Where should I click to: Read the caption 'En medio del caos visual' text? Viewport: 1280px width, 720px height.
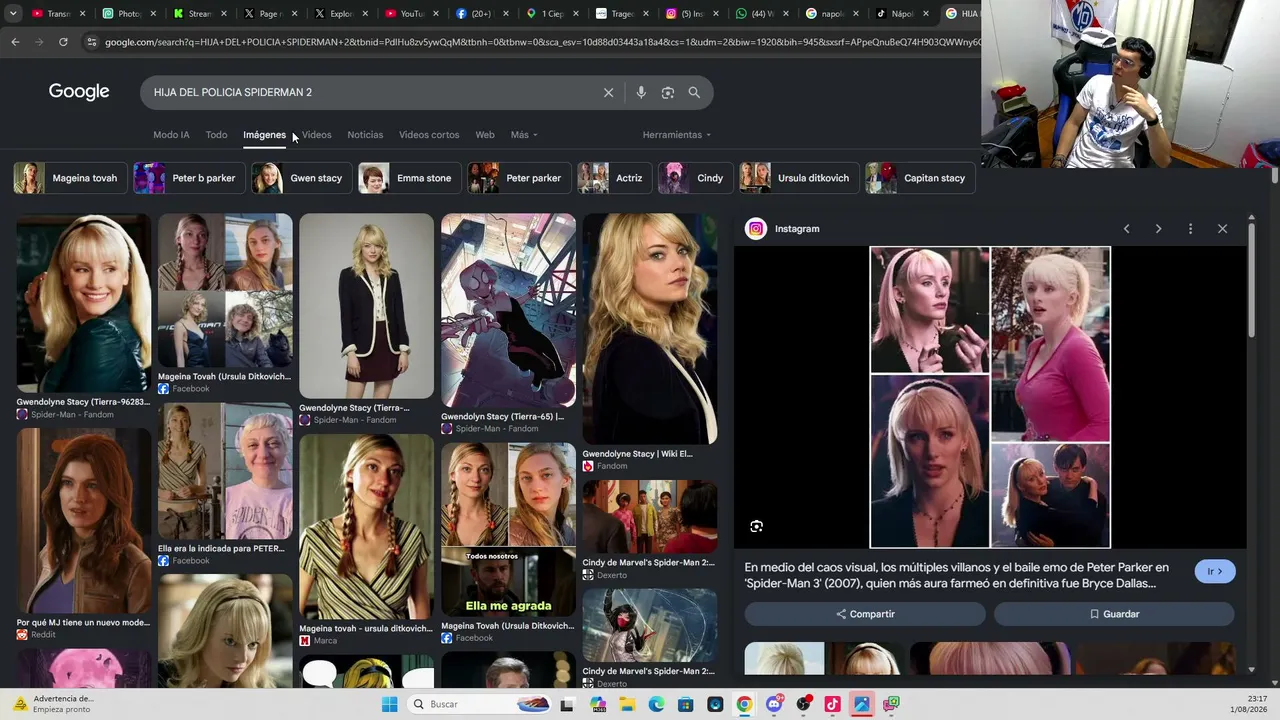(957, 575)
